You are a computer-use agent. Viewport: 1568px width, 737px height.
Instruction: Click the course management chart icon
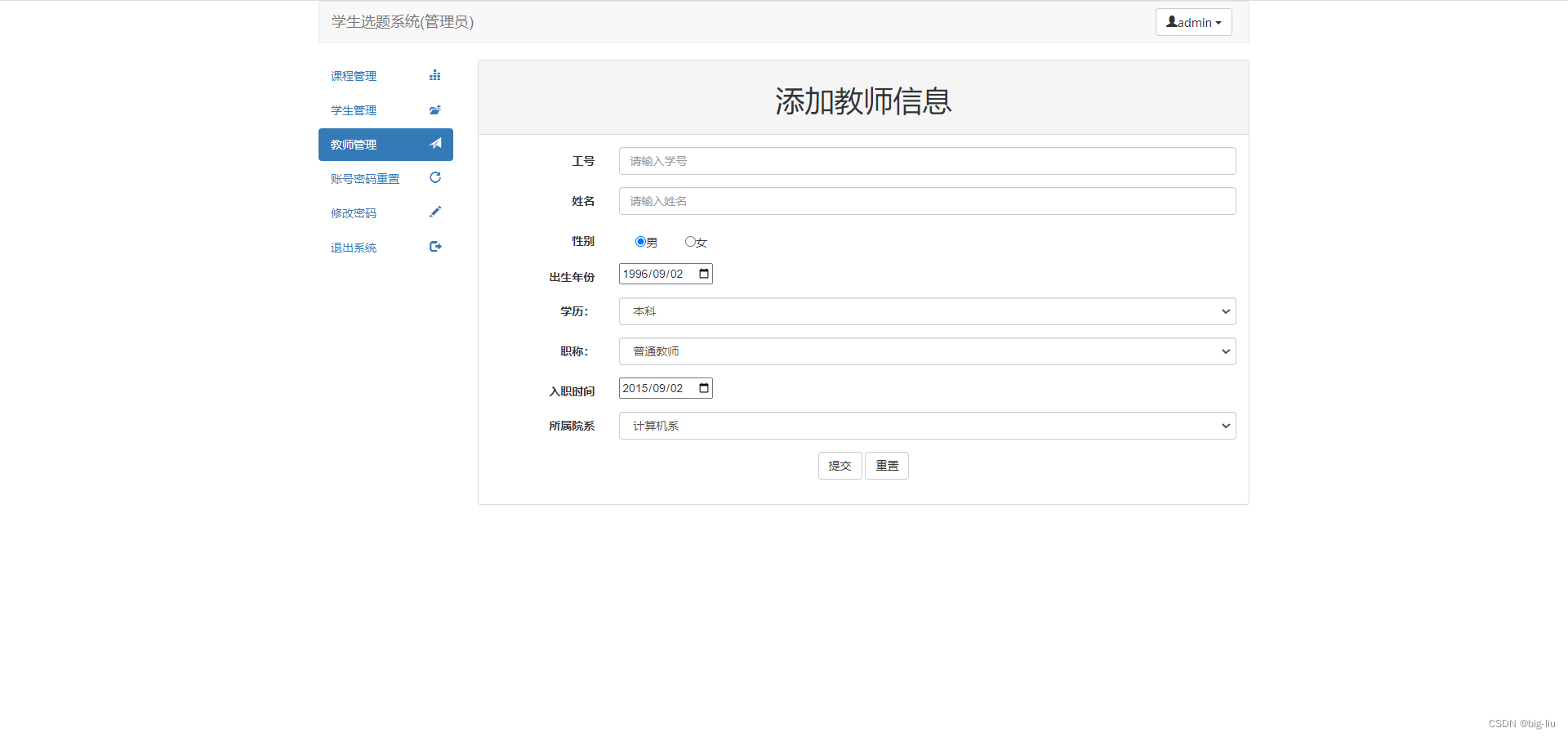(x=435, y=75)
